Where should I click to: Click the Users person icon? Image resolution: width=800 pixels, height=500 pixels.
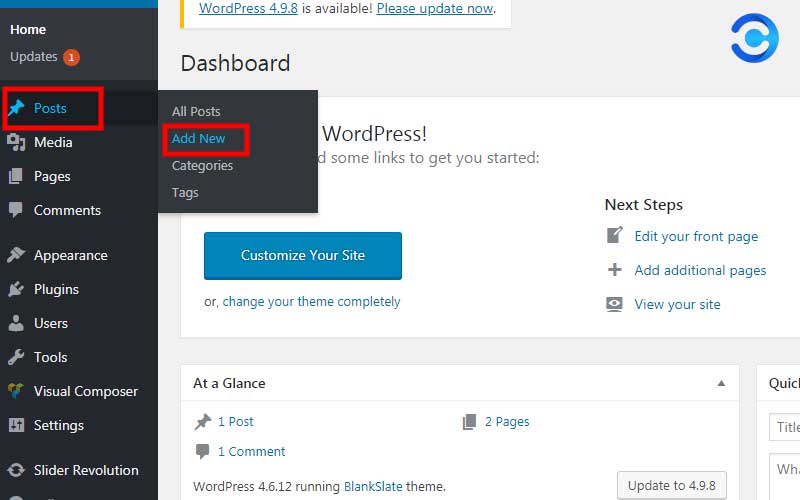tap(16, 323)
